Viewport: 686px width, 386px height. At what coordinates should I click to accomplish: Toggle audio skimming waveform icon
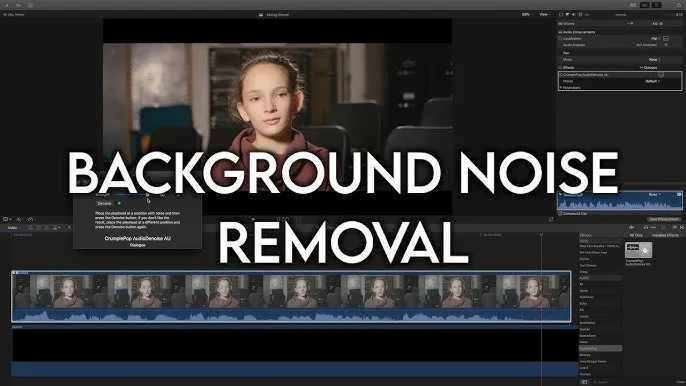click(632, 228)
